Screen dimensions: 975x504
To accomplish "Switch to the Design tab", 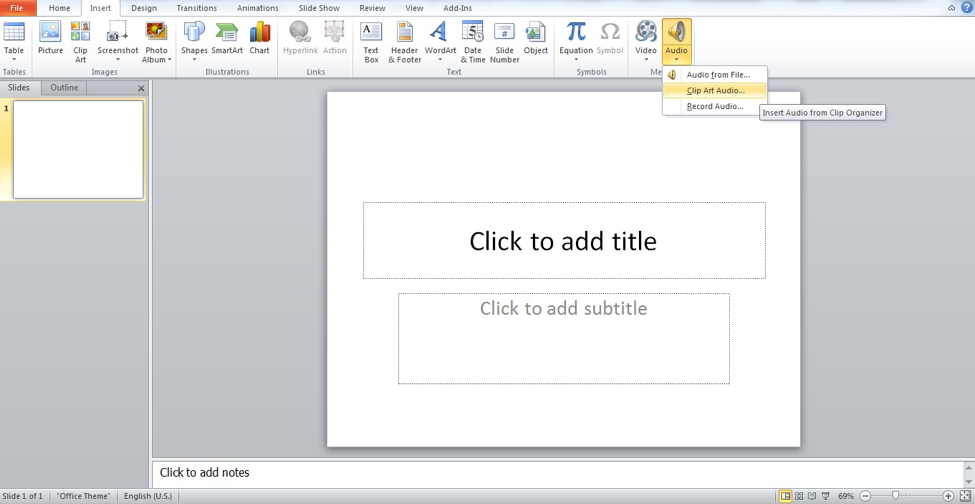I will 144,8.
